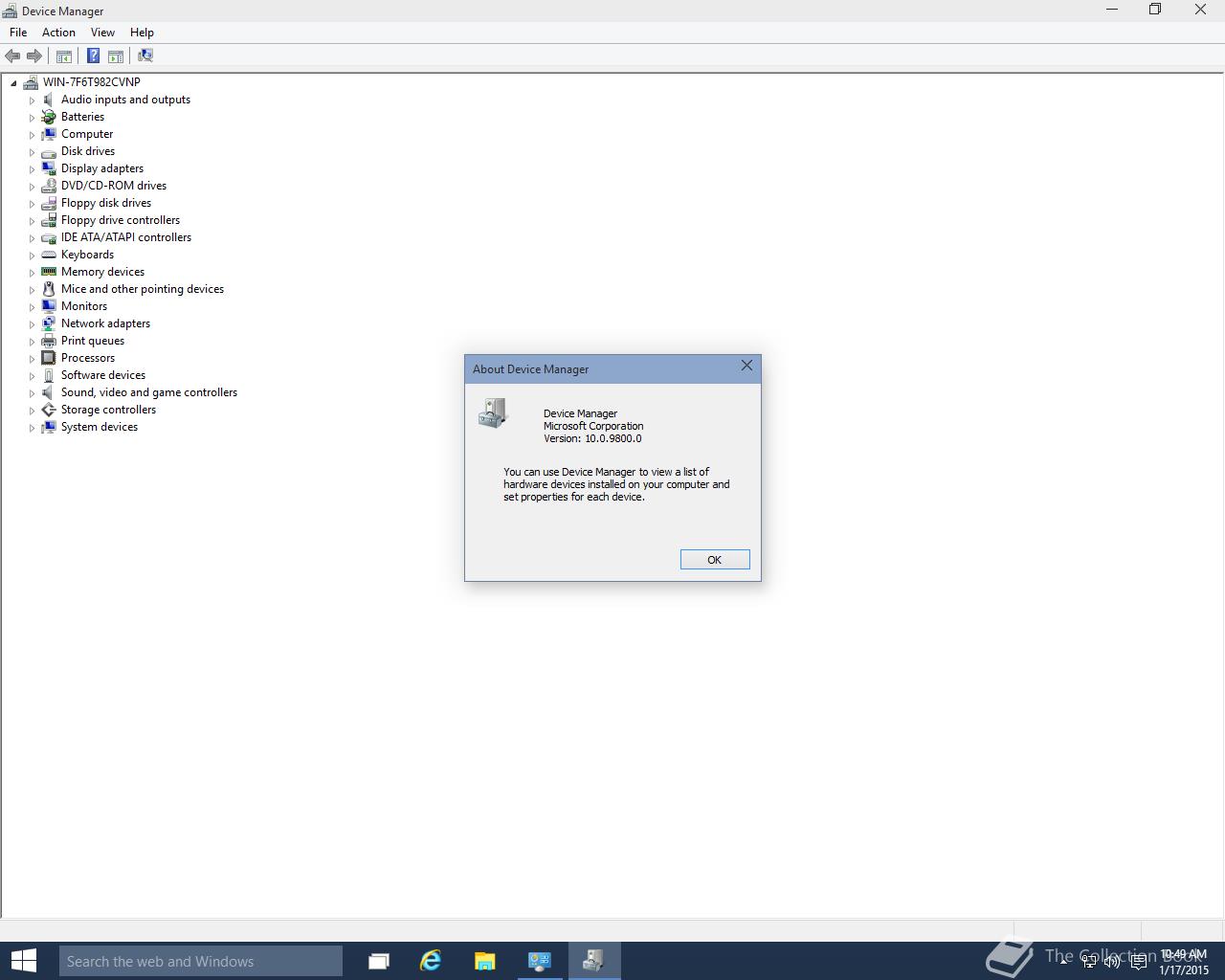Select the WIN-7F6T982CVNP computer root icon
The height and width of the screenshot is (980, 1225).
(x=31, y=82)
